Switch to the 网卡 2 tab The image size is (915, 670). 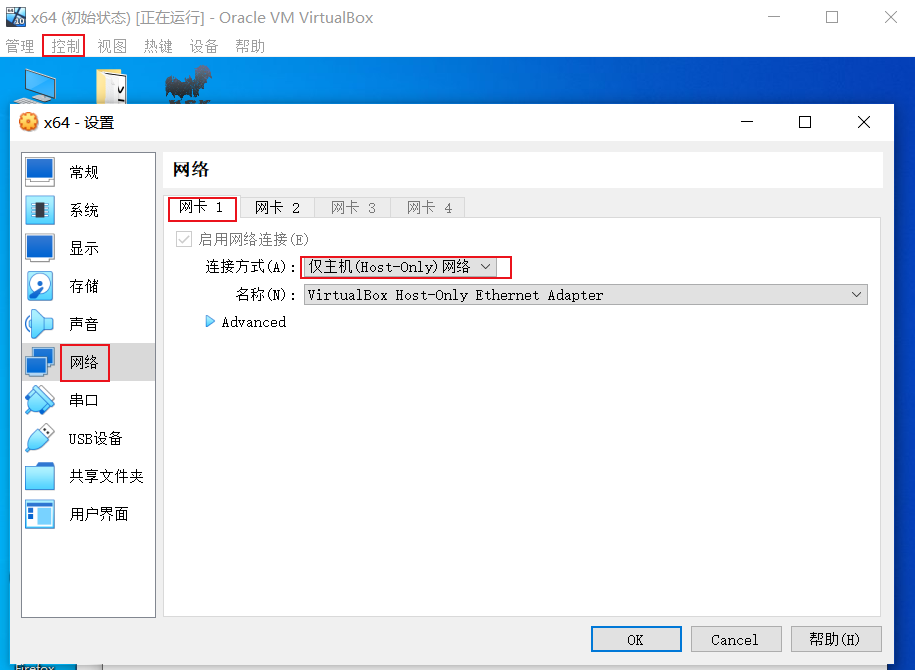278,208
